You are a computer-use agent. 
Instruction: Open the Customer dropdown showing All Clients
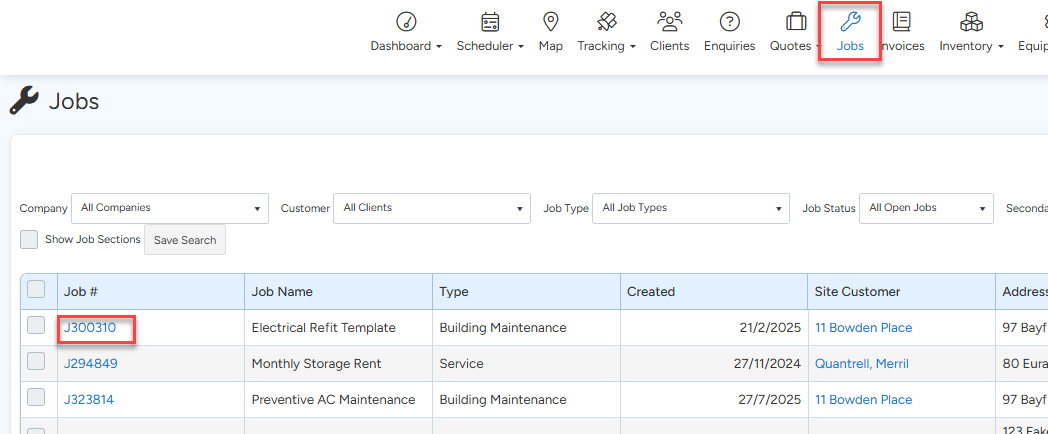(x=432, y=208)
